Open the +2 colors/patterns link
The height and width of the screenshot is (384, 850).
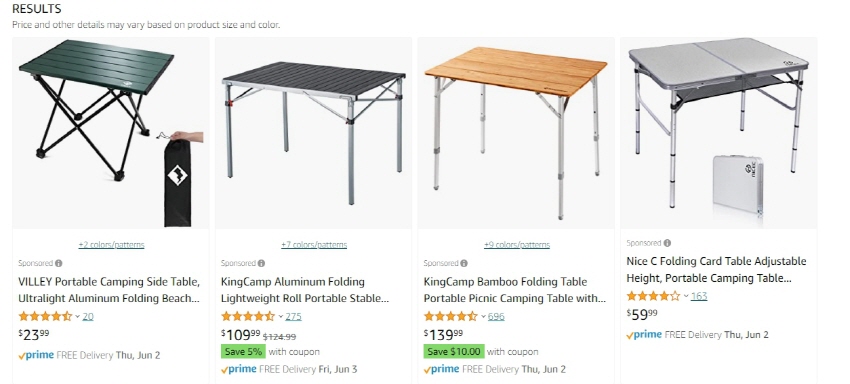[x=111, y=245]
